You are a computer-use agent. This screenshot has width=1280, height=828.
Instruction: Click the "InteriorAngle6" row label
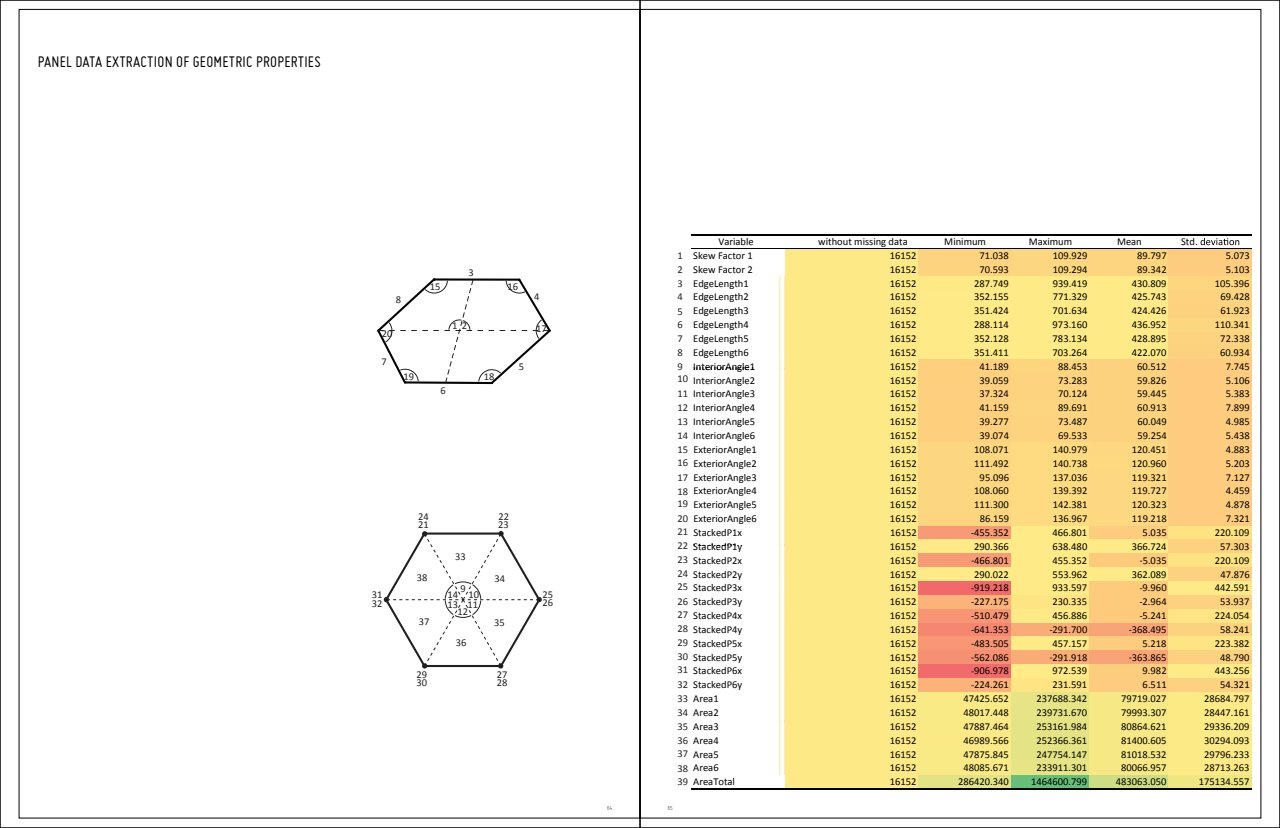click(724, 436)
